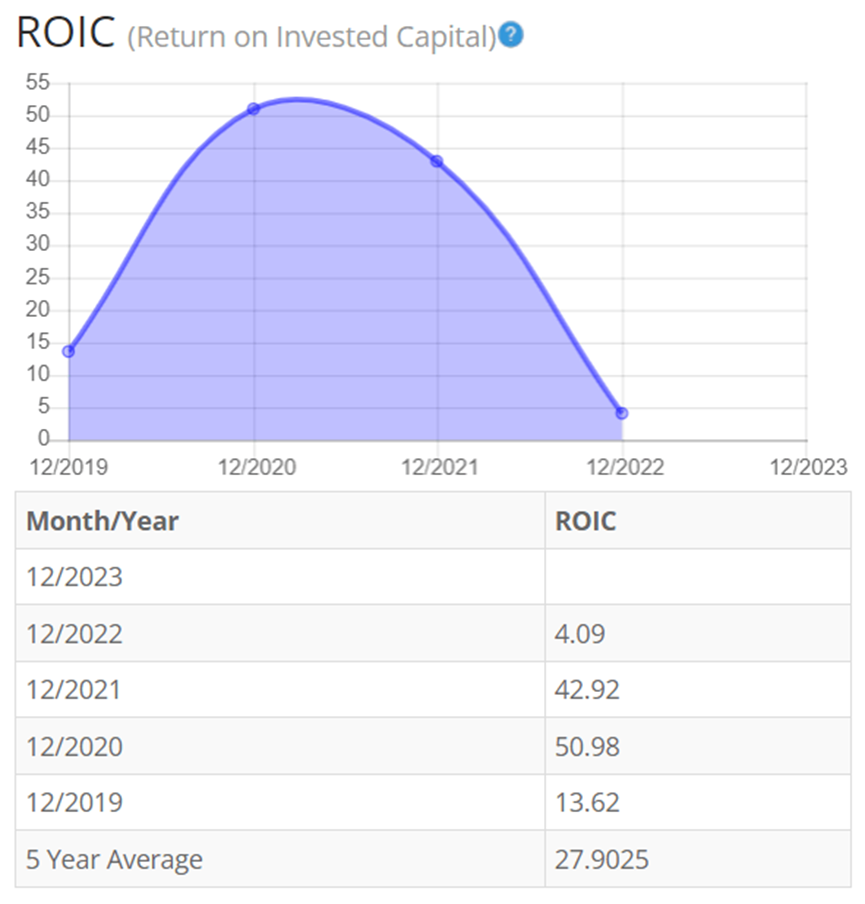865x904 pixels.
Task: Select the 12/2022 table row label
Action: coord(74,633)
